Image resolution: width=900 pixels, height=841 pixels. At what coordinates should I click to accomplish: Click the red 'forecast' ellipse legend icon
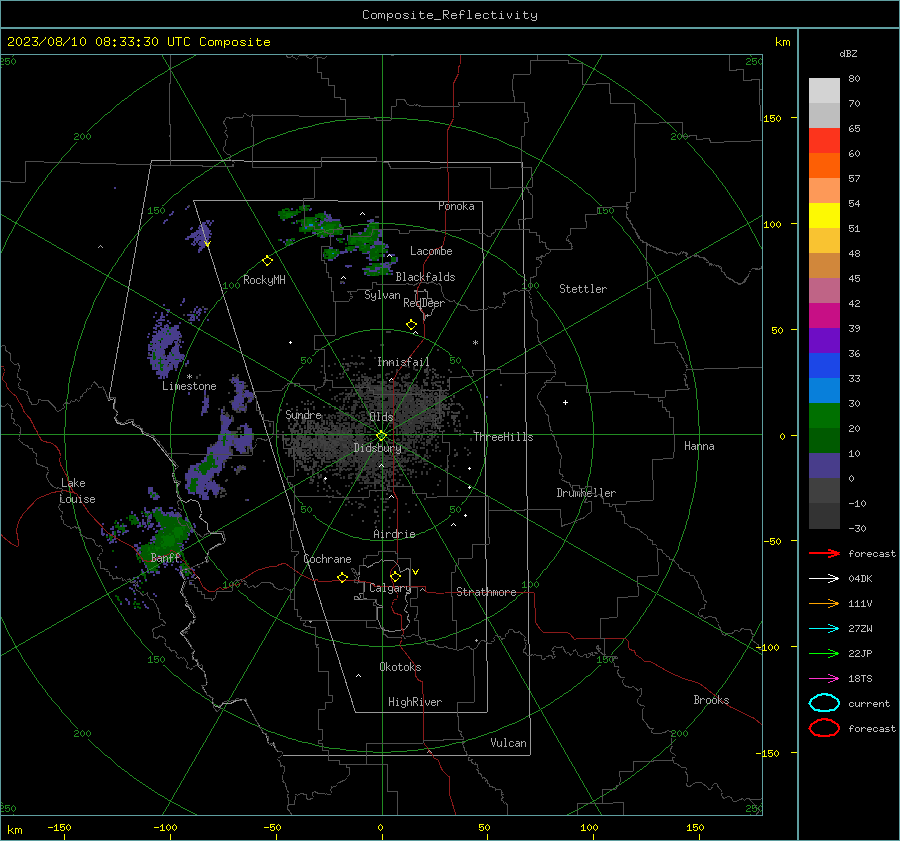[x=824, y=728]
